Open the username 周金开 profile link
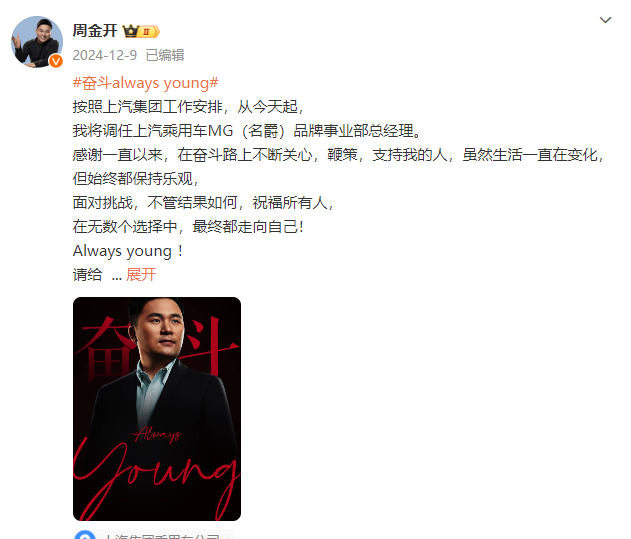Screen dimensions: 631x539 [95, 31]
